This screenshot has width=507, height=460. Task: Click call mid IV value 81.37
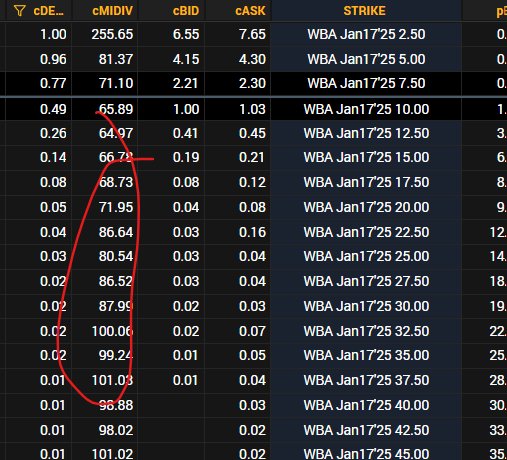click(x=116, y=59)
